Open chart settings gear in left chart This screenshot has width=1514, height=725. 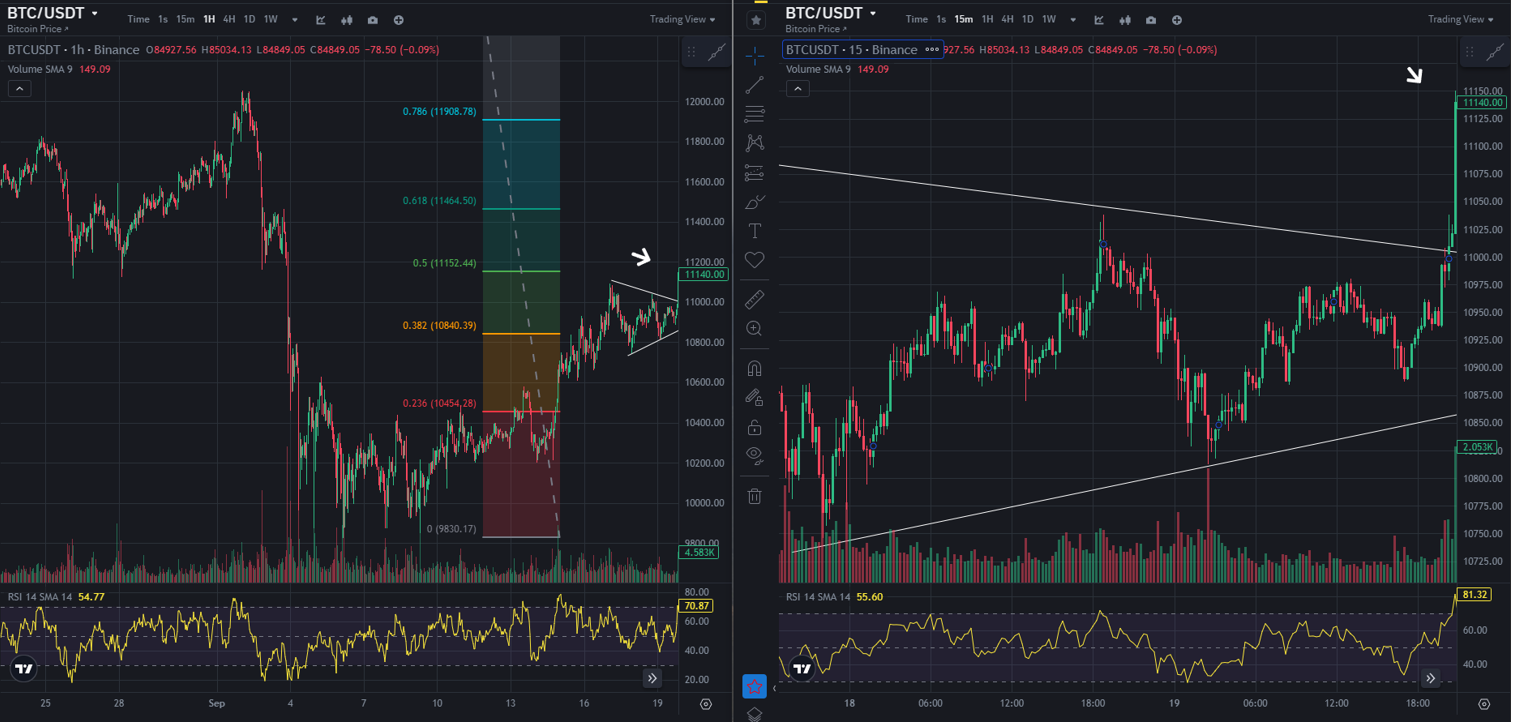click(x=706, y=704)
